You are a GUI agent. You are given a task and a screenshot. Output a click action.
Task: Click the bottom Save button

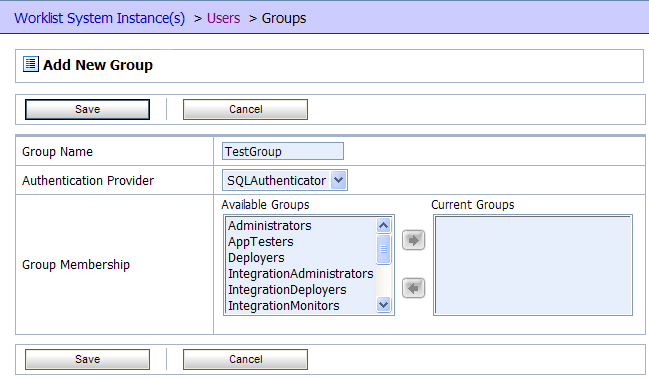coord(87,359)
